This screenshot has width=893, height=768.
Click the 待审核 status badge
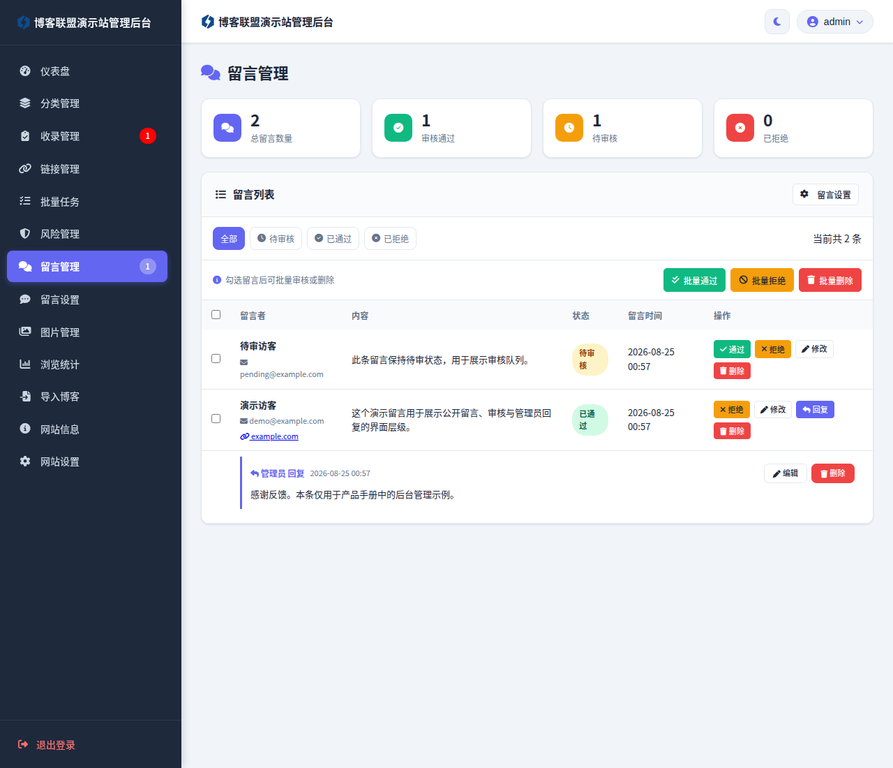tap(589, 359)
